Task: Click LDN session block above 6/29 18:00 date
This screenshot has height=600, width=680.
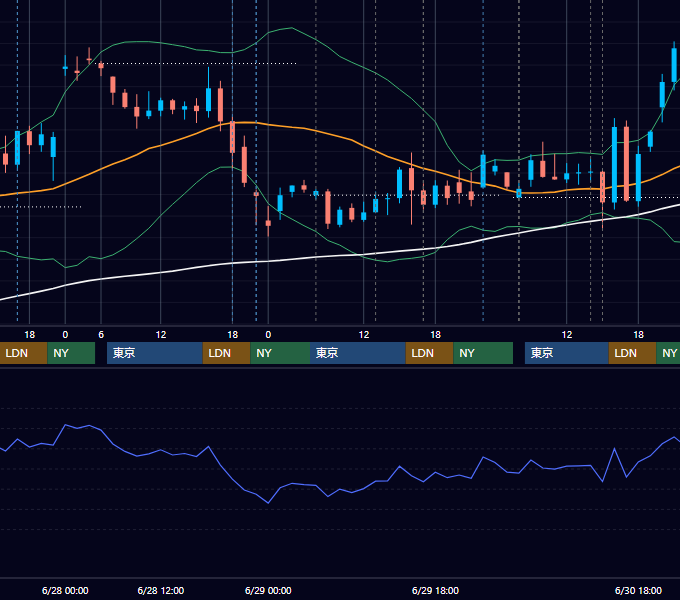Action: [x=429, y=353]
